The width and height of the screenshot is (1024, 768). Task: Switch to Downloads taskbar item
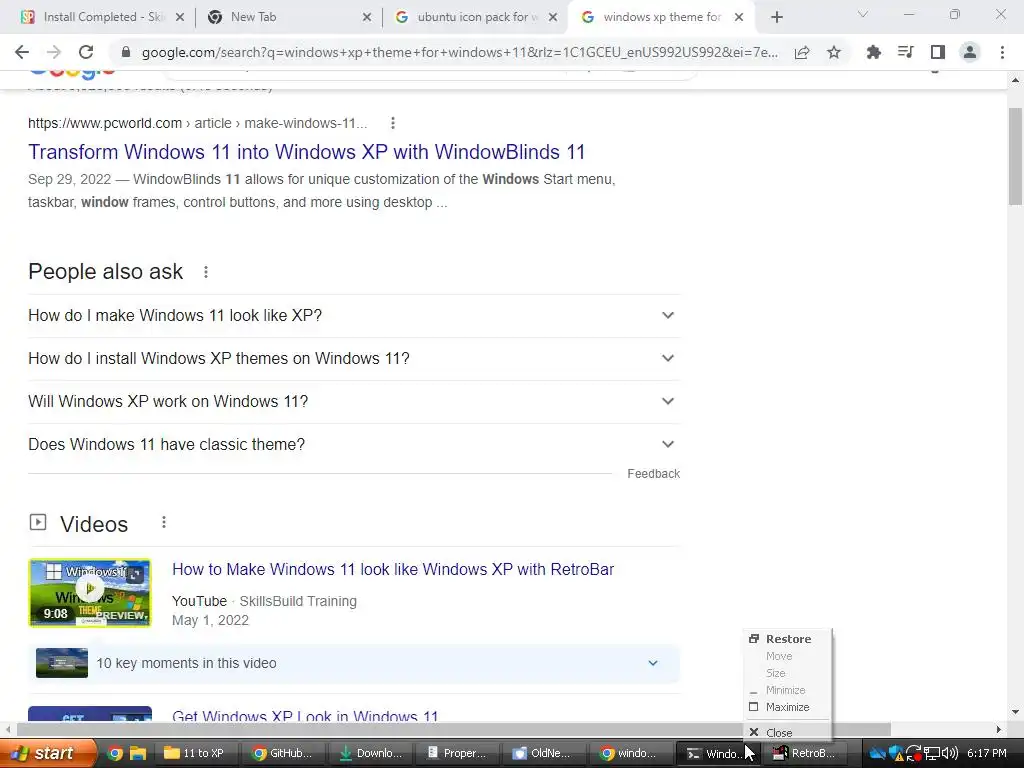(x=369, y=753)
